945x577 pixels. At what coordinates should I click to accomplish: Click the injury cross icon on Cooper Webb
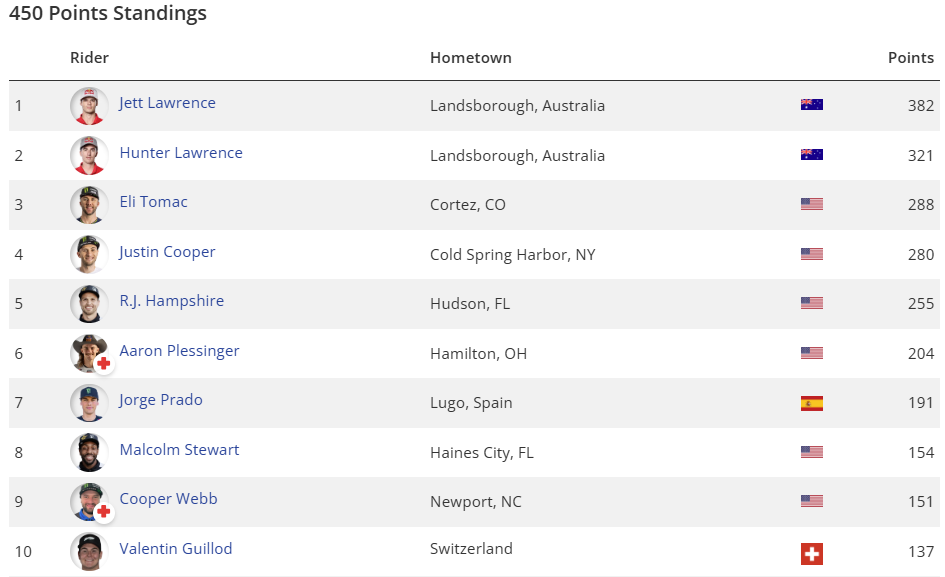tap(103, 512)
